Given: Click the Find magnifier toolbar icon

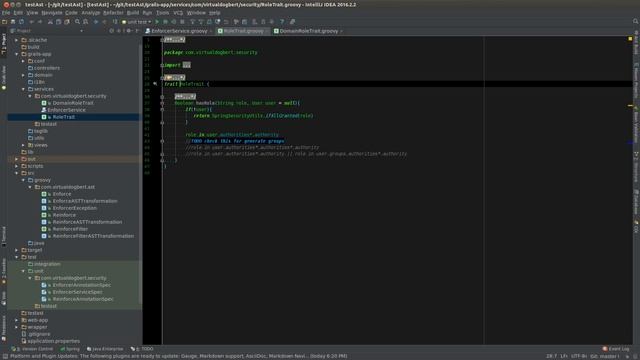Looking at the screenshot, I should click(x=77, y=22).
